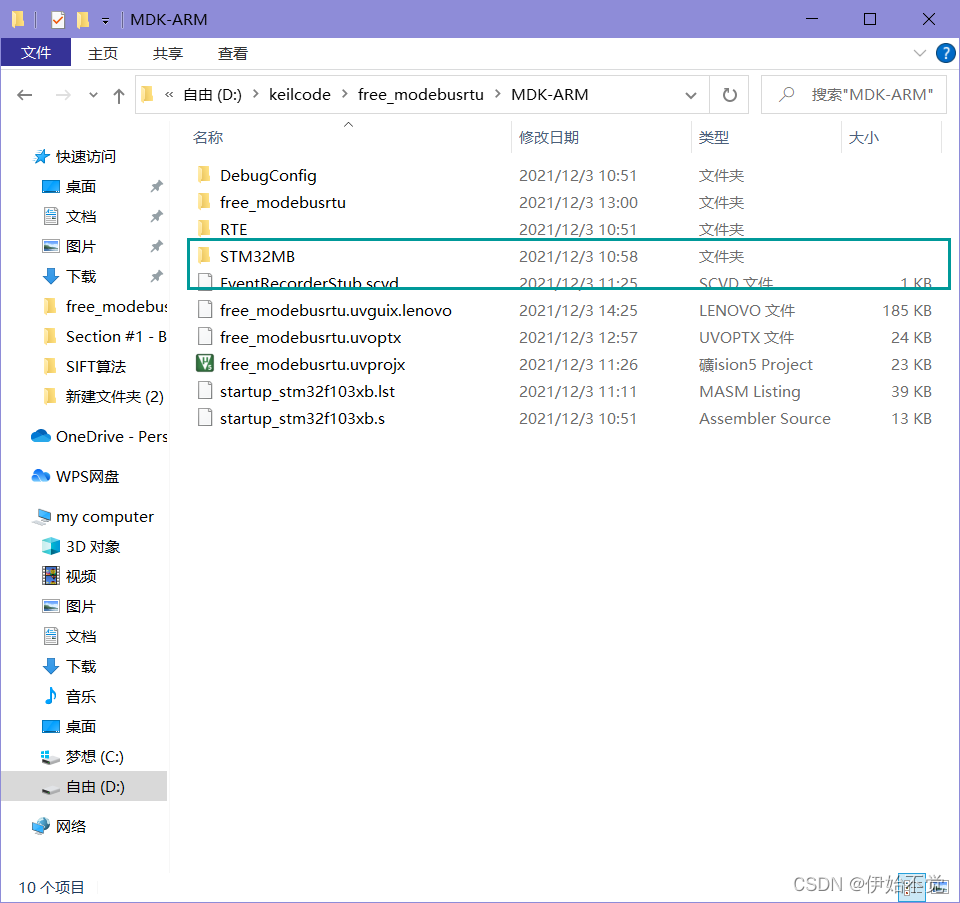Customize quick access toolbar dropdown
The width and height of the screenshot is (960, 903).
tap(105, 21)
